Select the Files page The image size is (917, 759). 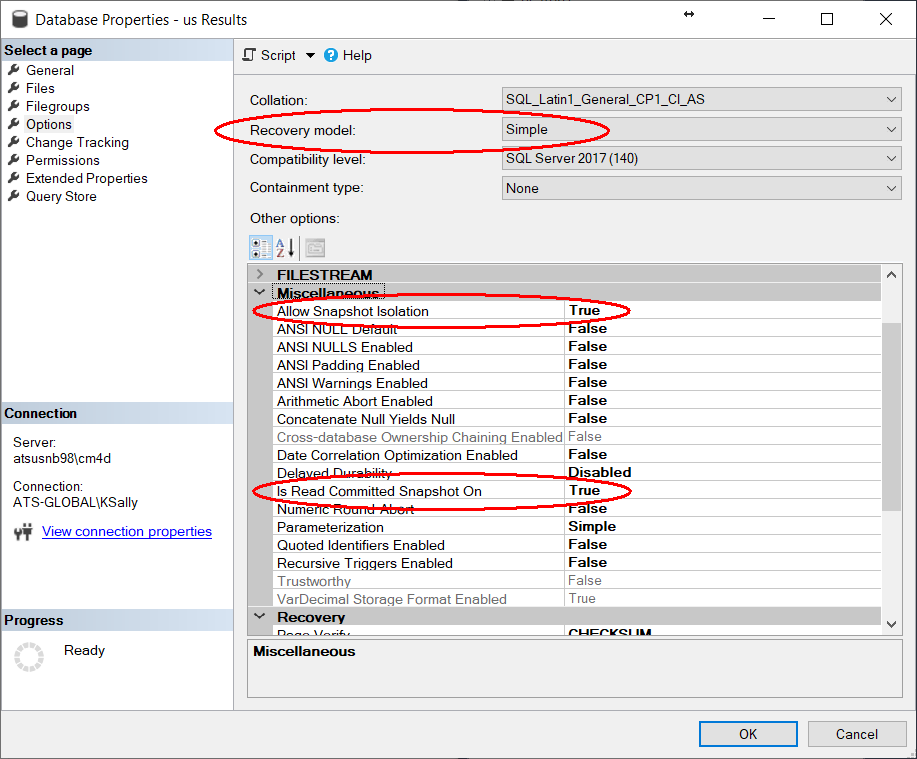(40, 88)
